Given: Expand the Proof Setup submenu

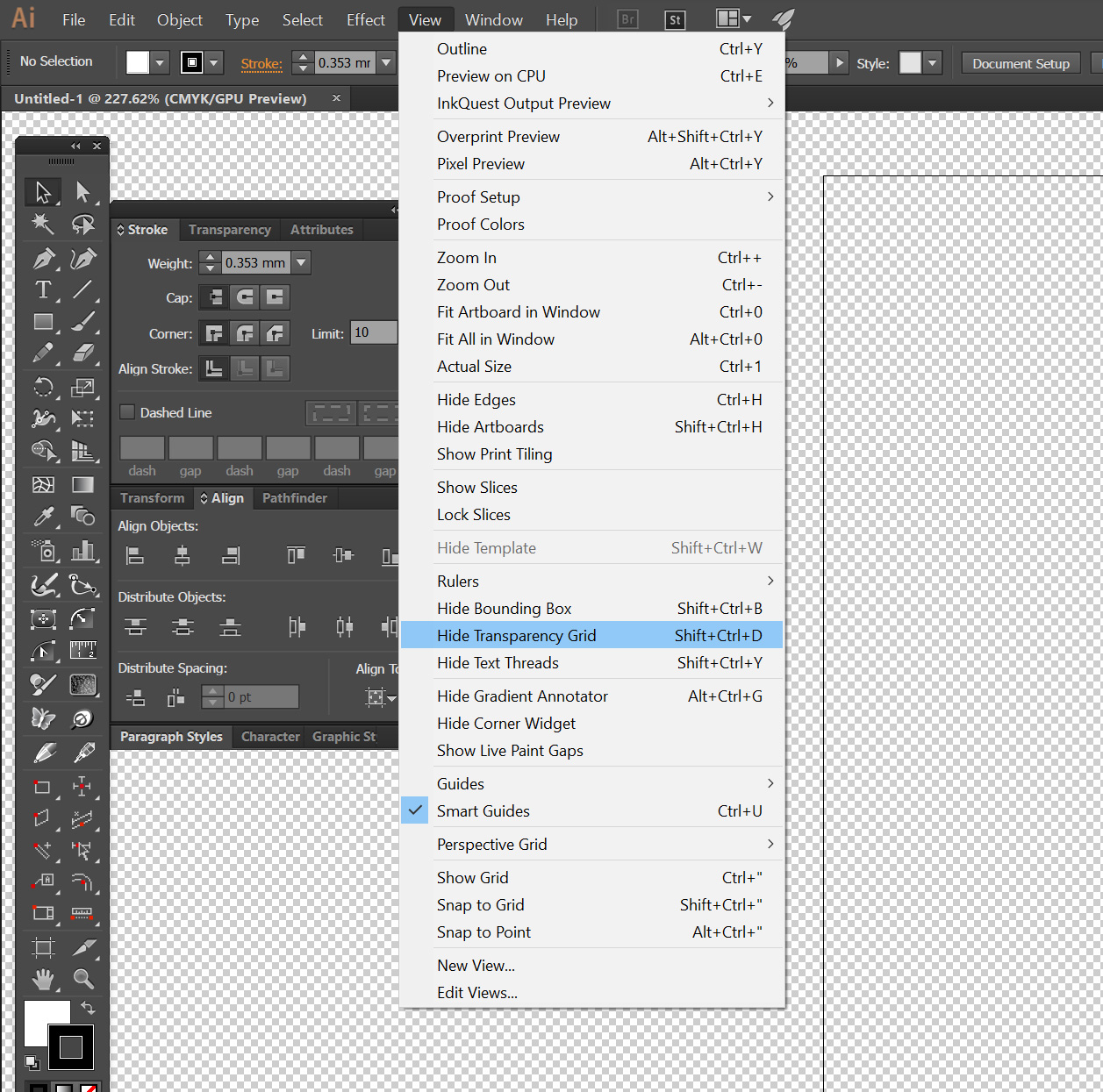Looking at the screenshot, I should (x=591, y=197).
